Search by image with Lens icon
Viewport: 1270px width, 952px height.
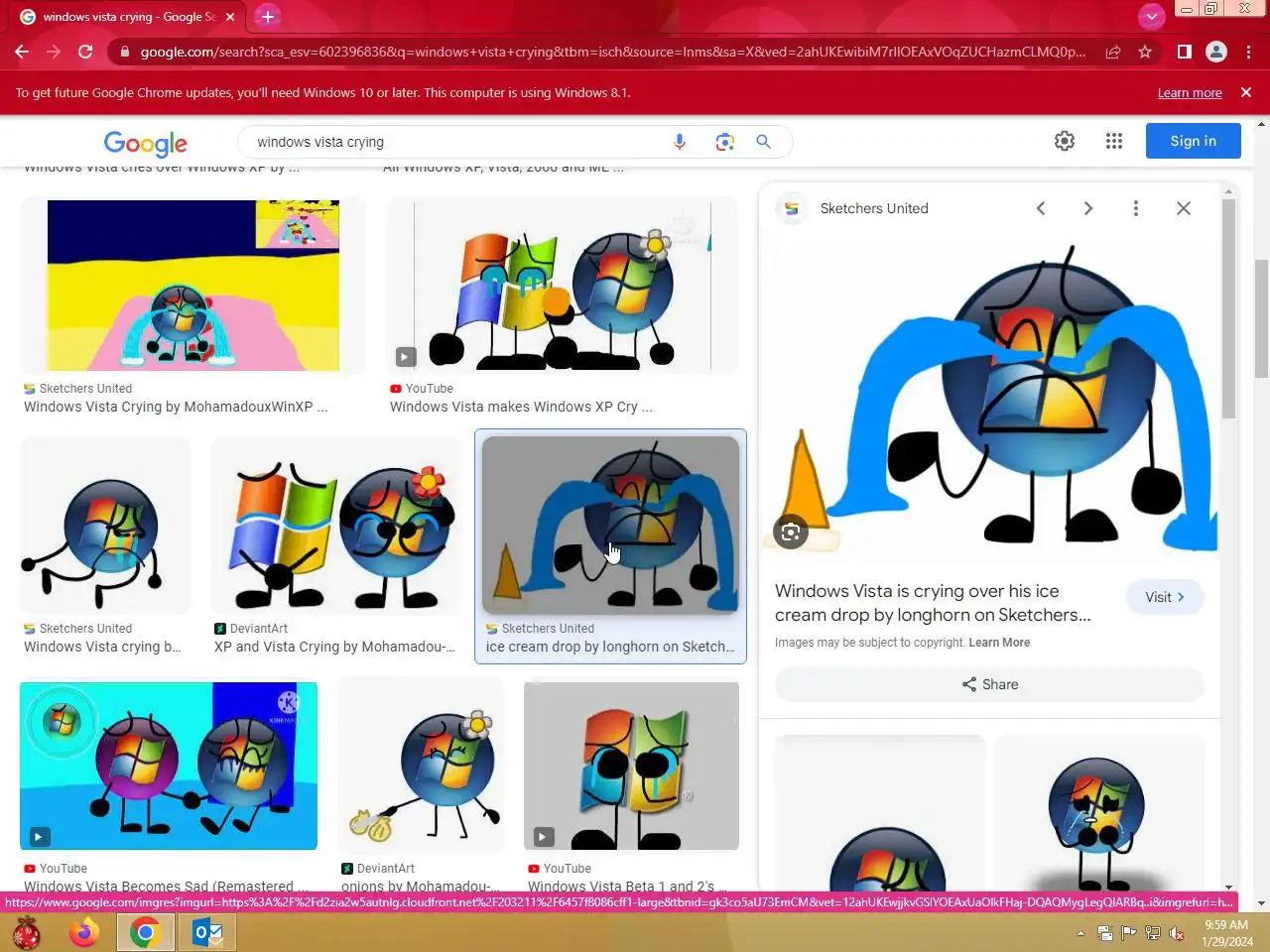[725, 142]
